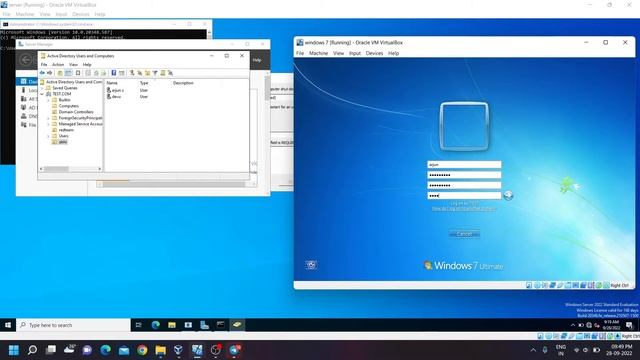Image resolution: width=640 pixels, height=360 pixels.
Task: Show hidden icons chevron on host tray
Action: coord(533,350)
